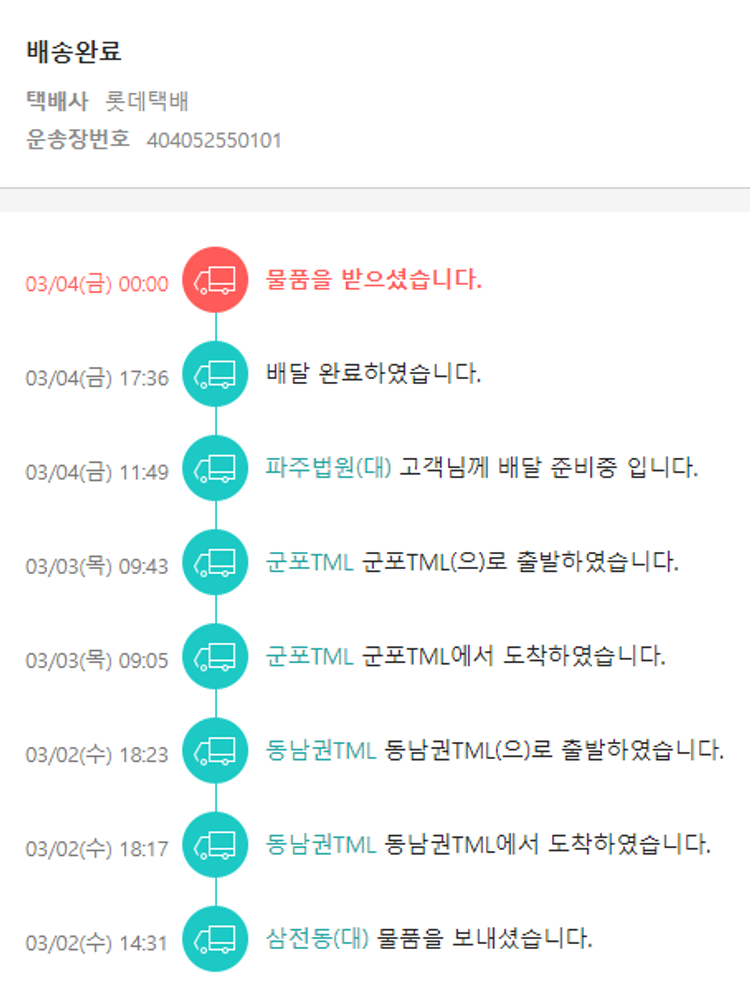The height and width of the screenshot is (998, 750).
Task: Open the 파주법원(대) branch link
Action: [329, 467]
